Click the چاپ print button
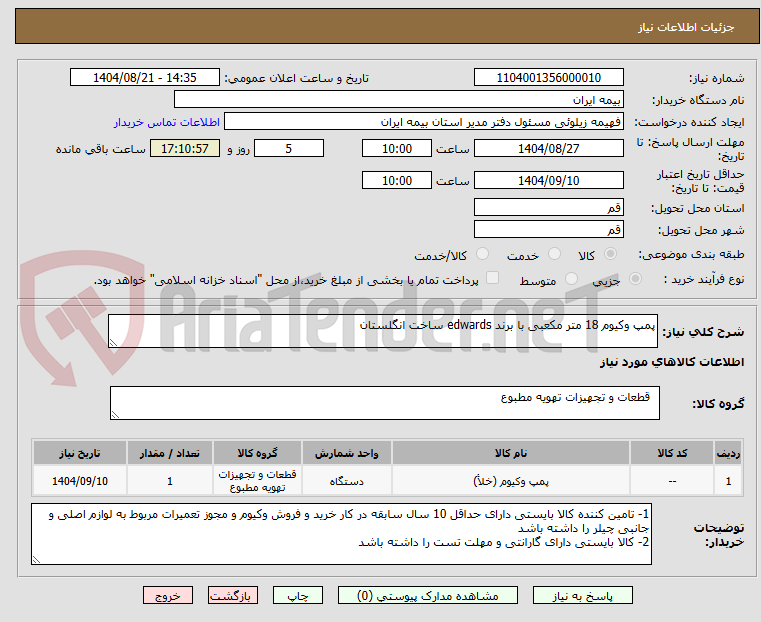This screenshot has width=761, height=622. point(298,595)
